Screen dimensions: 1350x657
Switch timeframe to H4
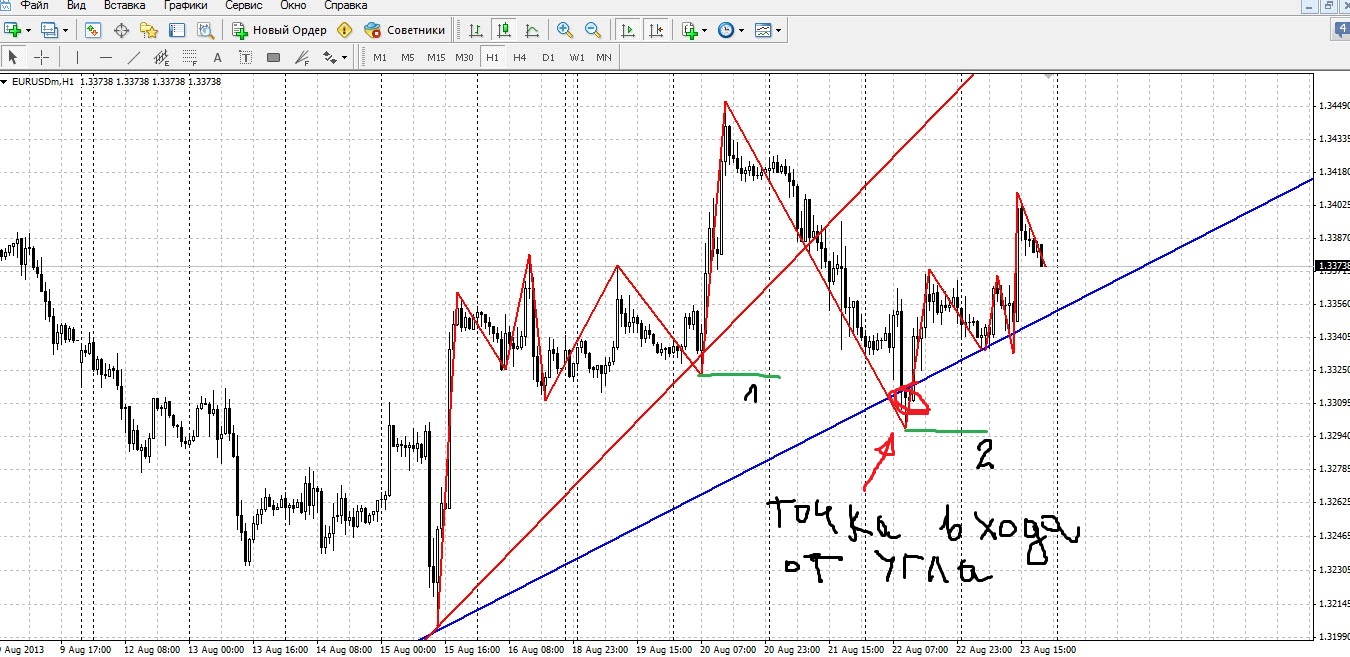click(520, 57)
